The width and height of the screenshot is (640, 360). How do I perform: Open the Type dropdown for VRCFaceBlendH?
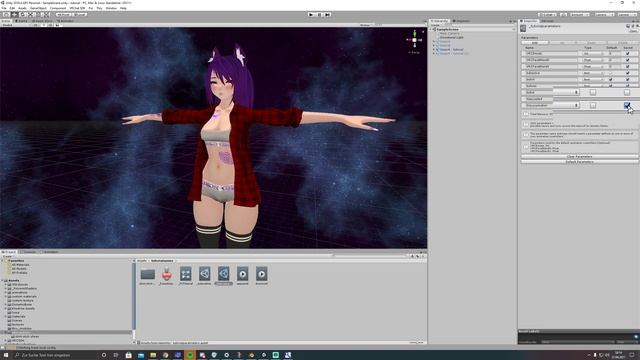tap(593, 60)
